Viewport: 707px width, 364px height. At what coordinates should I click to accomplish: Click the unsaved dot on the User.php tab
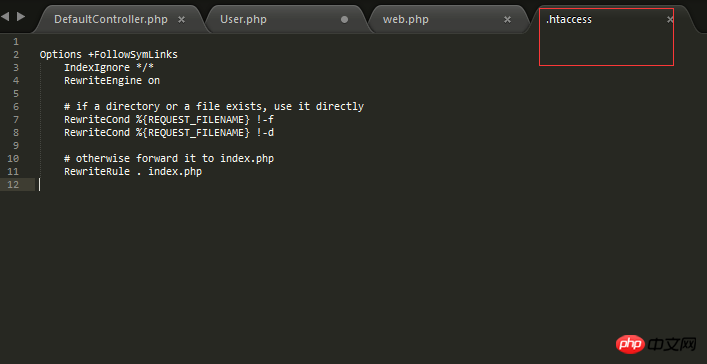344,19
